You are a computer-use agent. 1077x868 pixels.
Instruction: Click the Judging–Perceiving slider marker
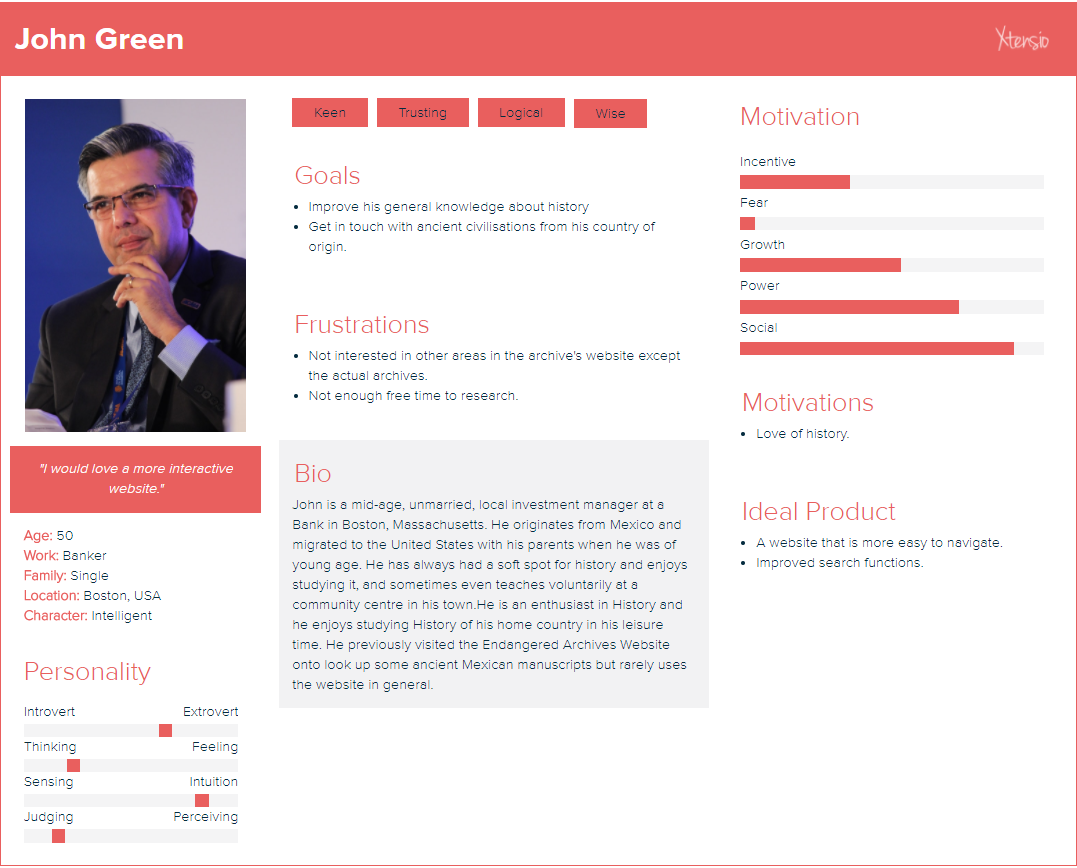coord(58,836)
